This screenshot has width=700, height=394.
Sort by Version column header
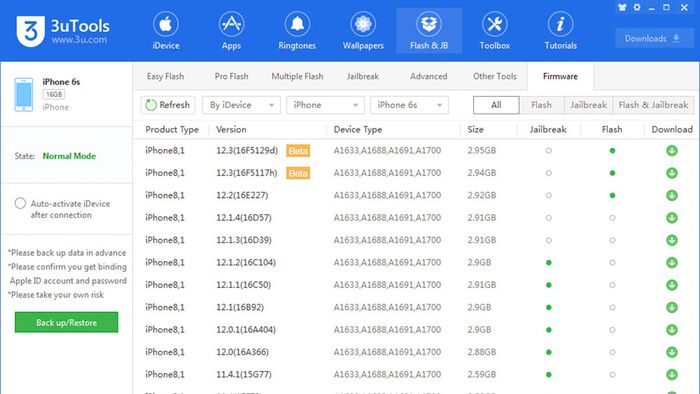tap(231, 129)
